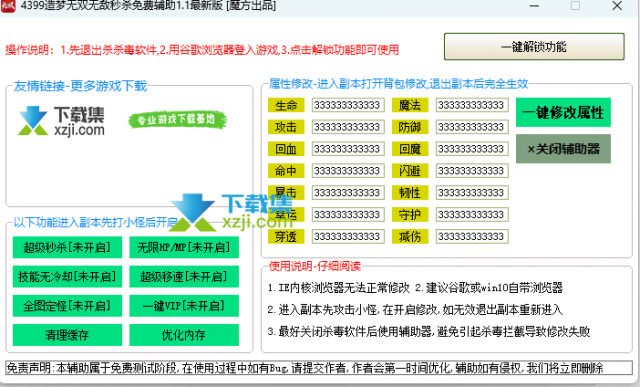The image size is (640, 387).
Task: Click the yellow 命中 label
Action: (x=286, y=171)
